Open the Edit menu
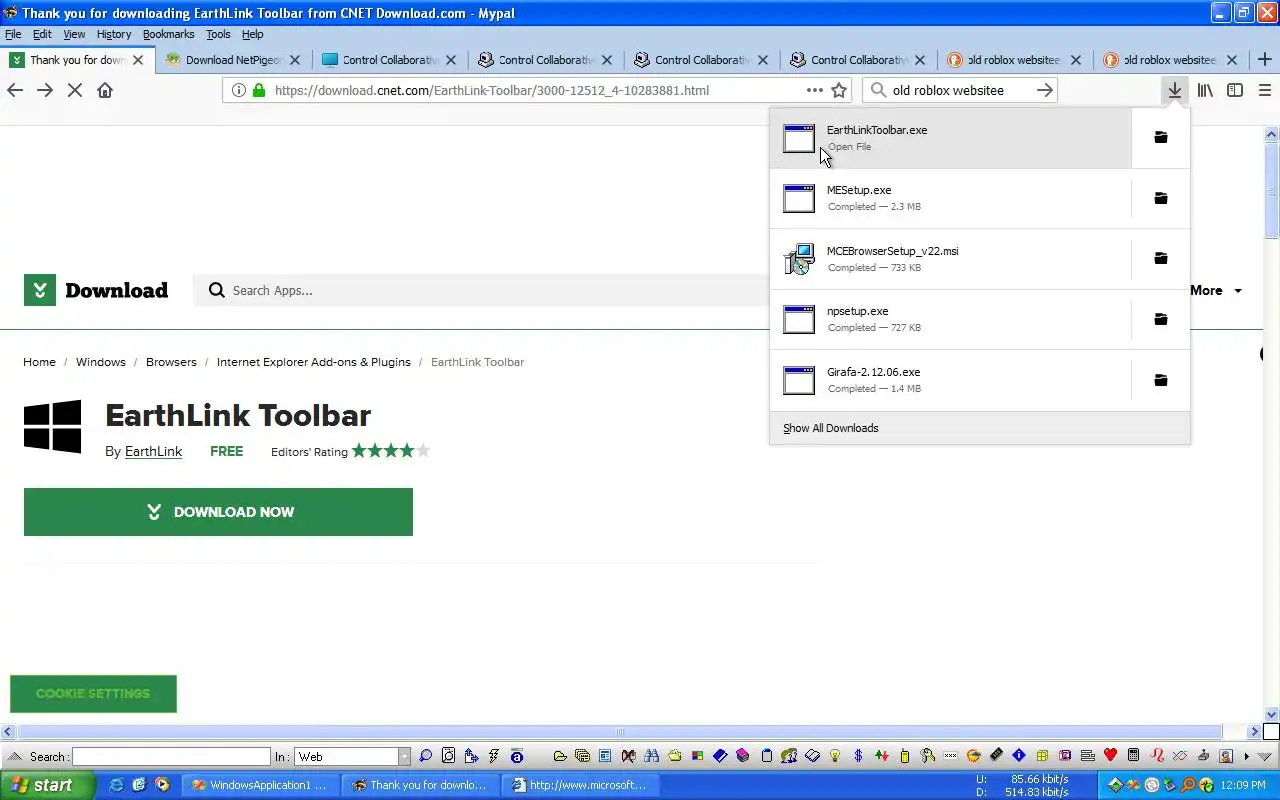This screenshot has height=800, width=1280. pos(42,34)
